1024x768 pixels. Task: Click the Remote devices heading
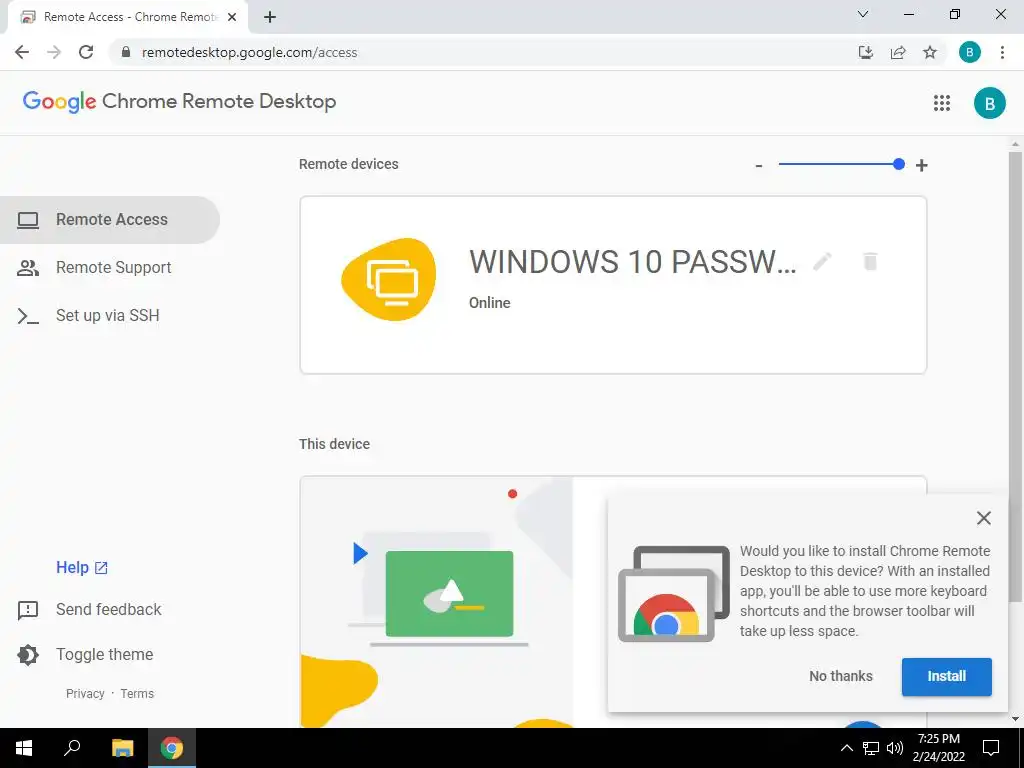pyautogui.click(x=349, y=164)
